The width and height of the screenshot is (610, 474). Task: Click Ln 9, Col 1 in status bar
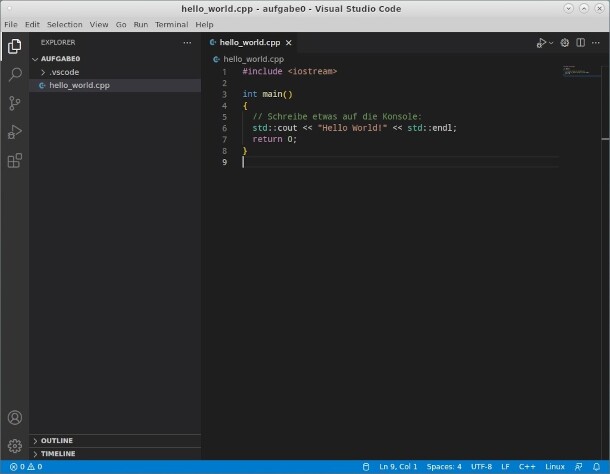(398, 467)
